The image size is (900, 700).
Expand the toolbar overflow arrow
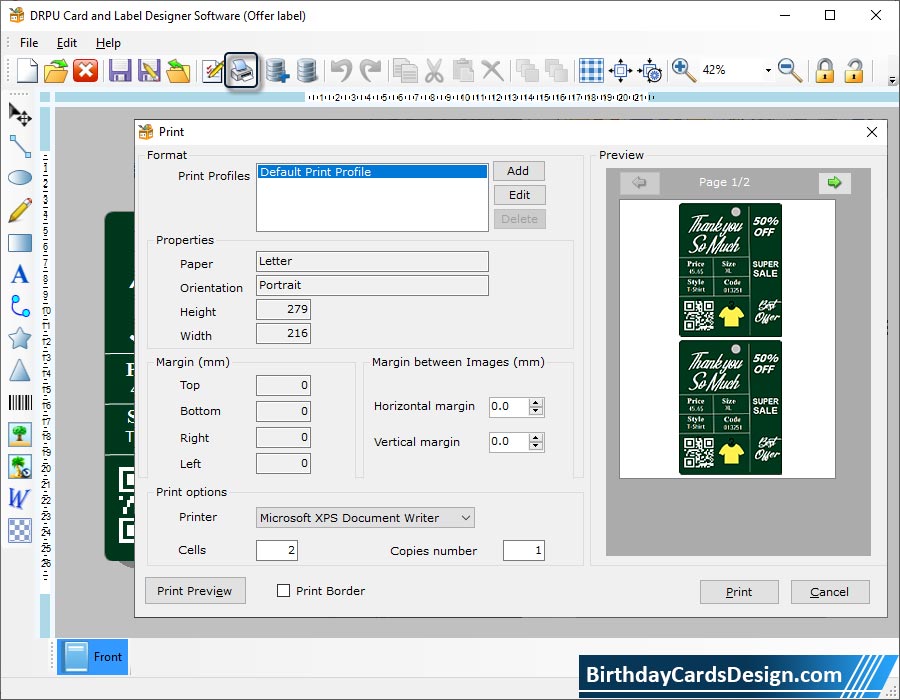coord(892,80)
